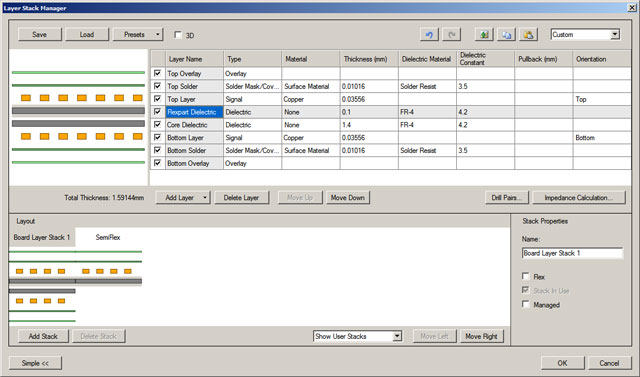This screenshot has height=377, width=640.
Task: Click the Top Overlay layer name cell
Action: coord(194,73)
